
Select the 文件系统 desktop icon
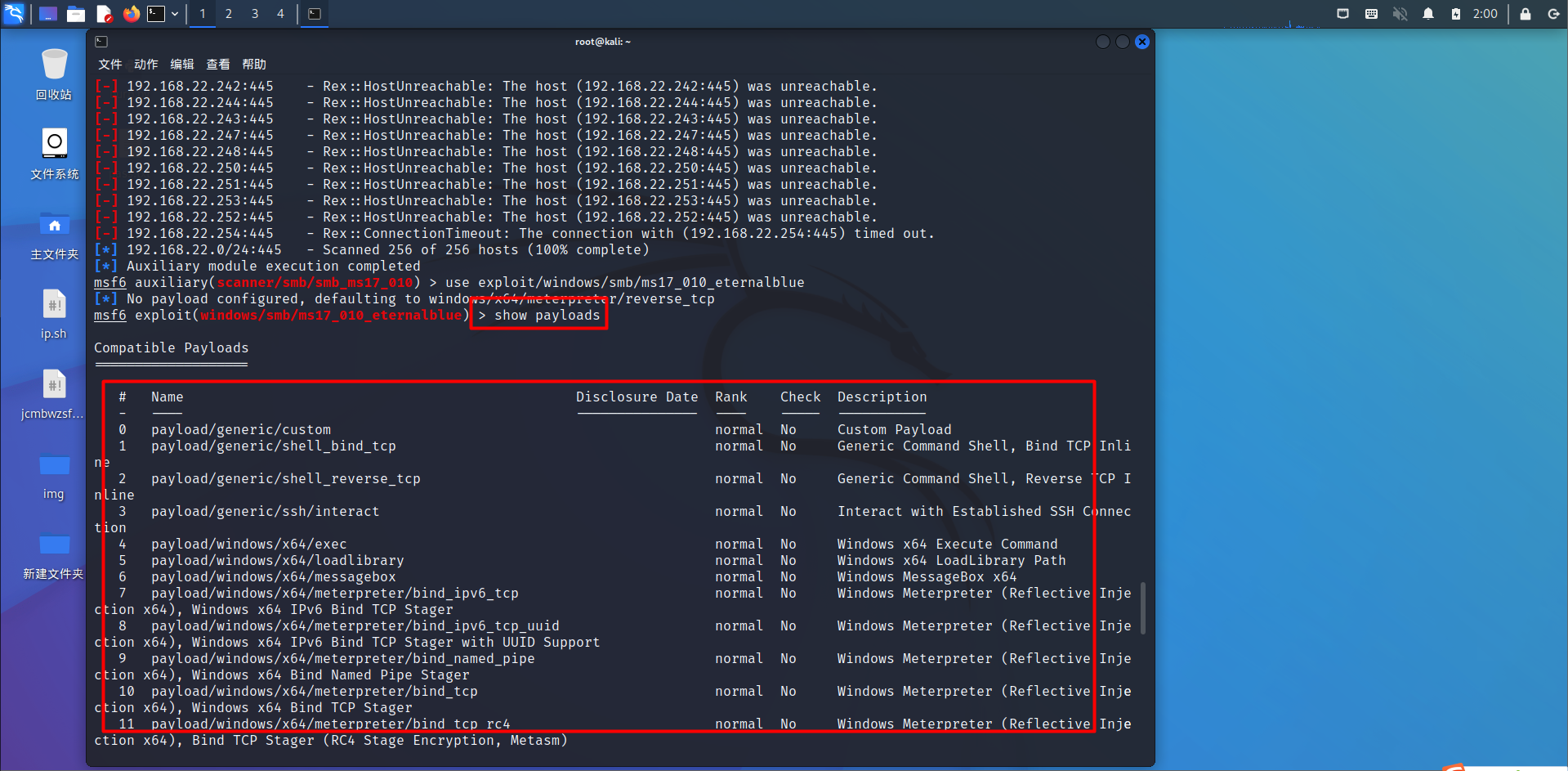click(x=54, y=154)
